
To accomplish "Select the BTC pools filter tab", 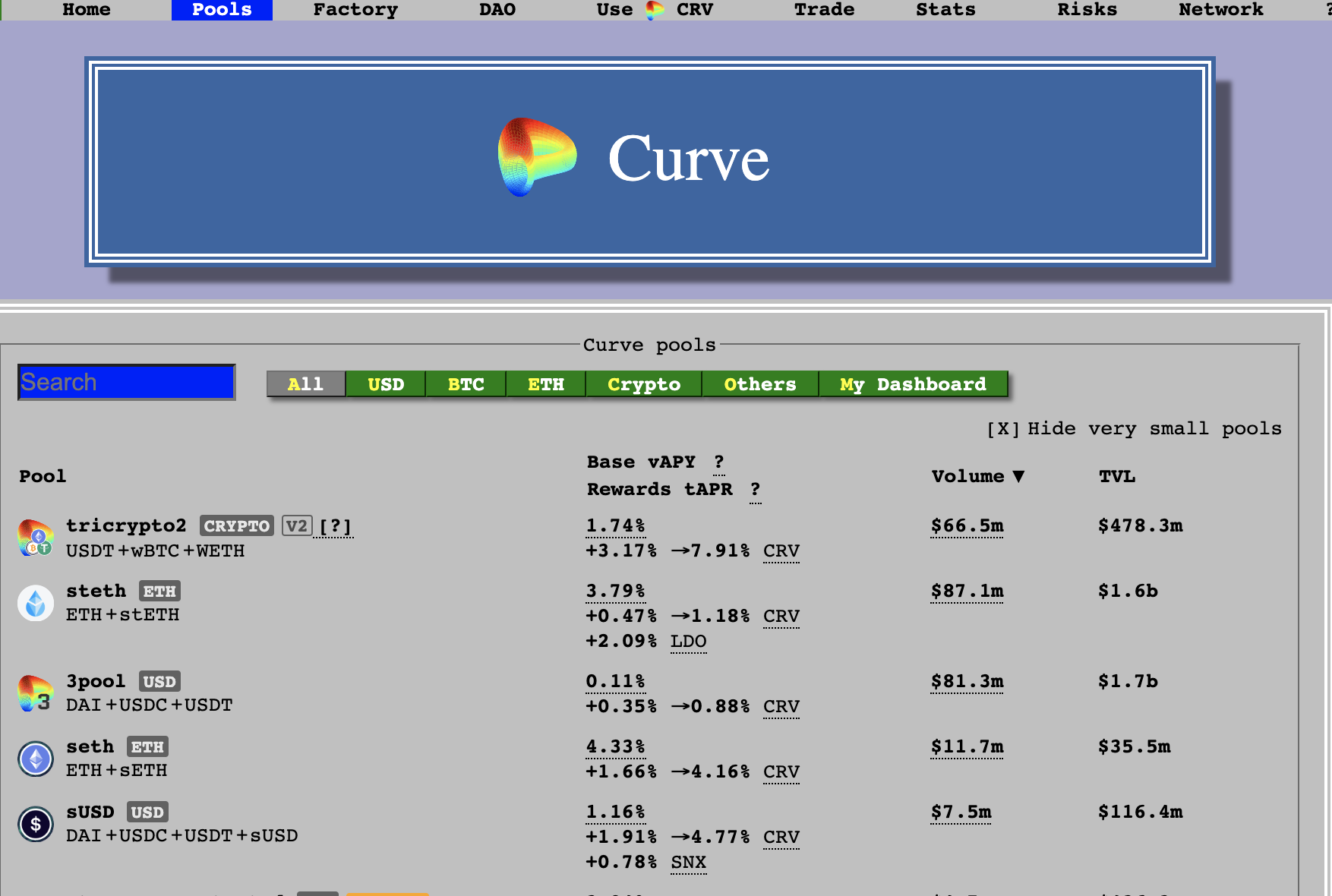I will click(x=466, y=384).
